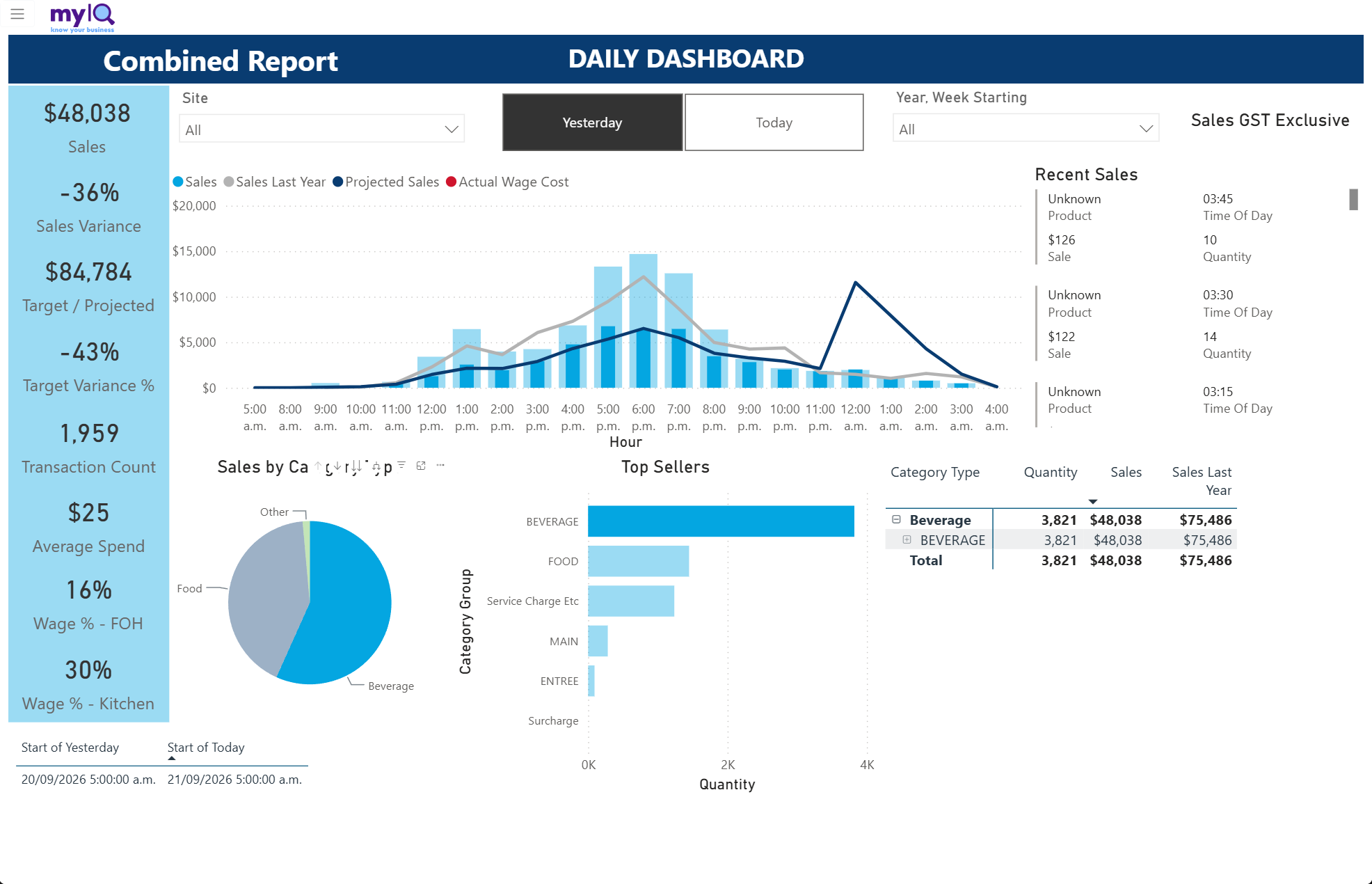The height and width of the screenshot is (884, 1372).
Task: Click the $48,038 Sales card value
Action: pyautogui.click(x=87, y=113)
